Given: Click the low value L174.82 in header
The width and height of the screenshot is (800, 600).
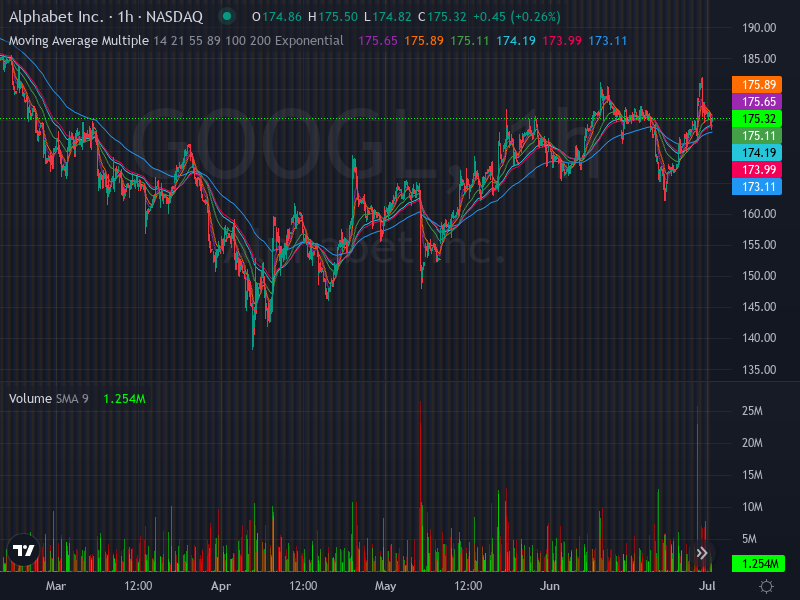Looking at the screenshot, I should pos(387,17).
